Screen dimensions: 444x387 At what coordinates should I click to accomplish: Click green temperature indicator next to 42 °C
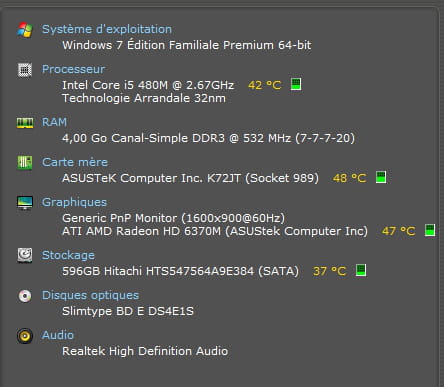(x=296, y=84)
